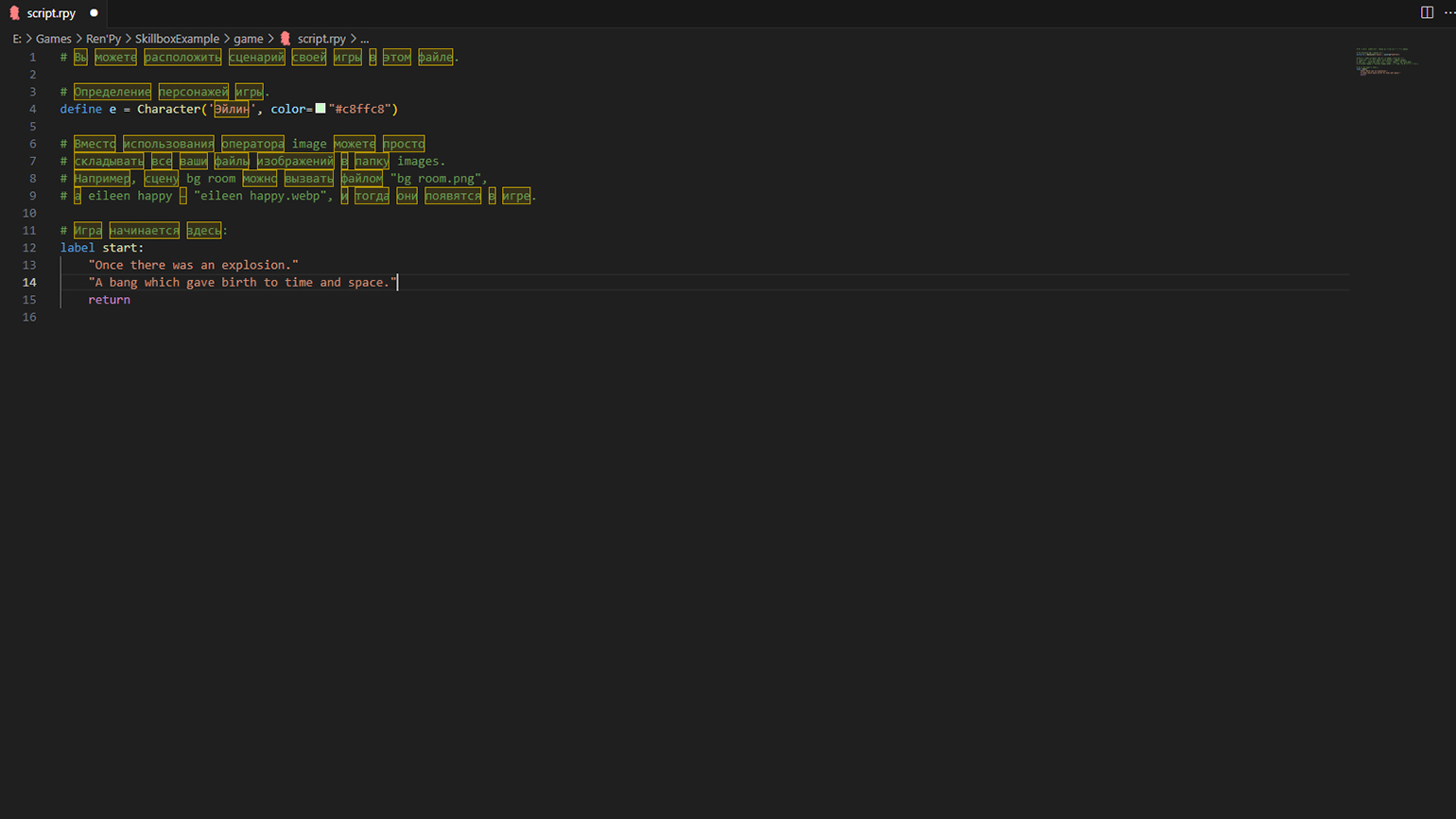Click the label keyword on line 12
Screen dimensions: 1456x819
click(78, 248)
